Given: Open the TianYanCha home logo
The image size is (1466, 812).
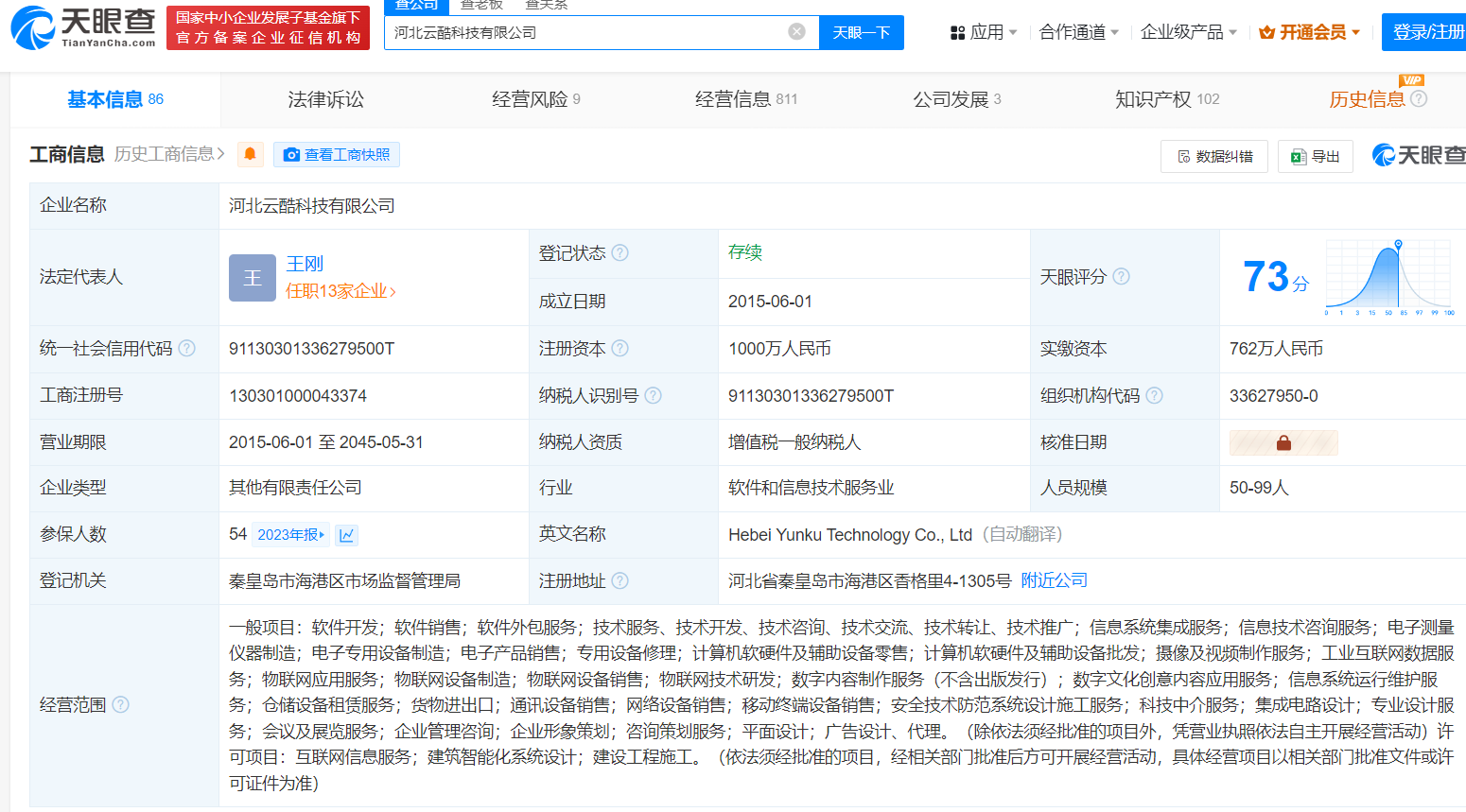Looking at the screenshot, I should [x=83, y=28].
